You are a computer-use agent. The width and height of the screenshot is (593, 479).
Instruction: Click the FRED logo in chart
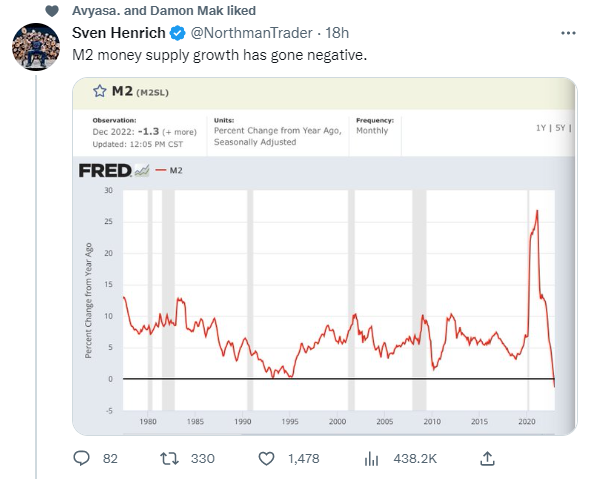pyautogui.click(x=114, y=171)
